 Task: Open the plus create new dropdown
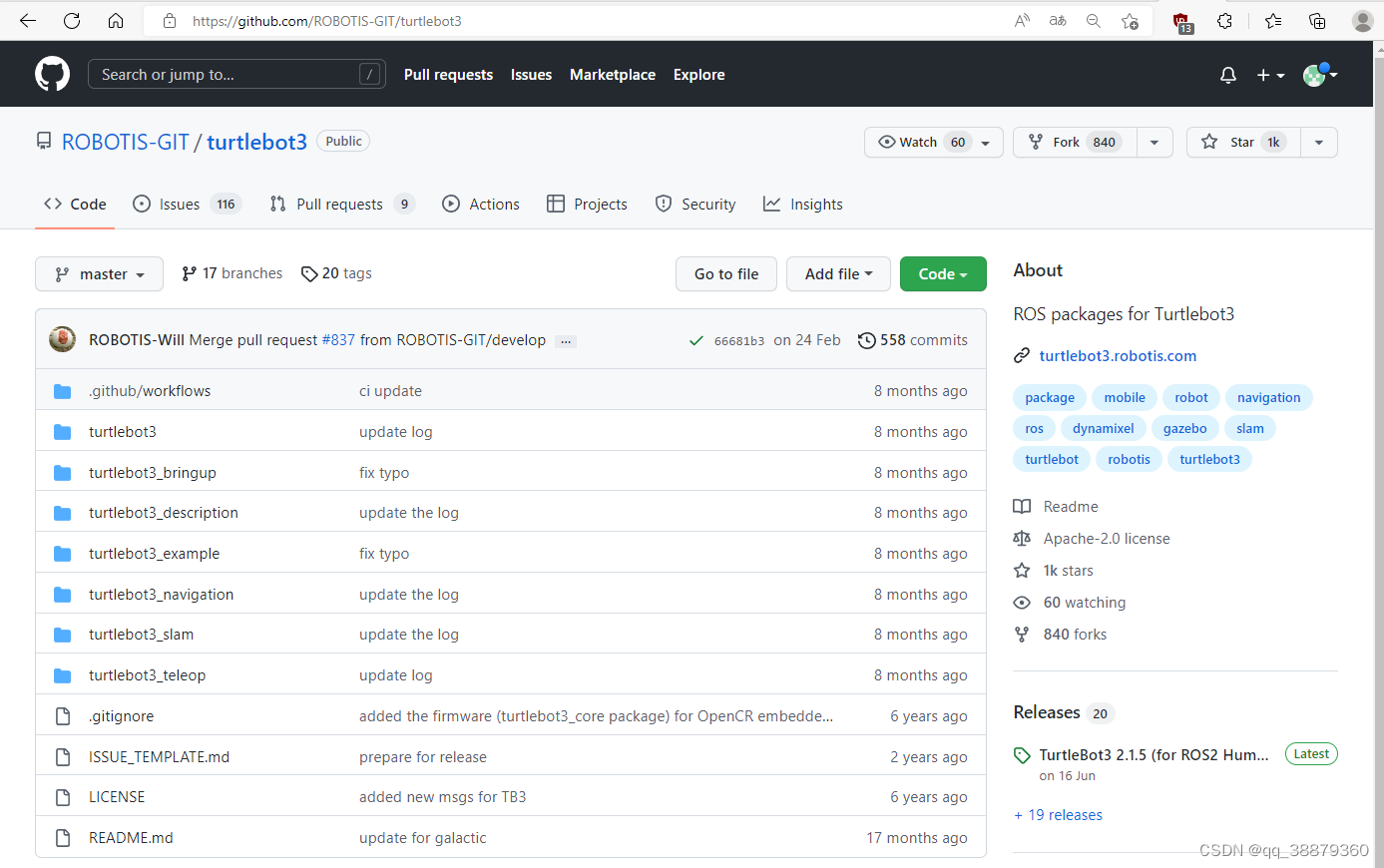click(x=1270, y=75)
